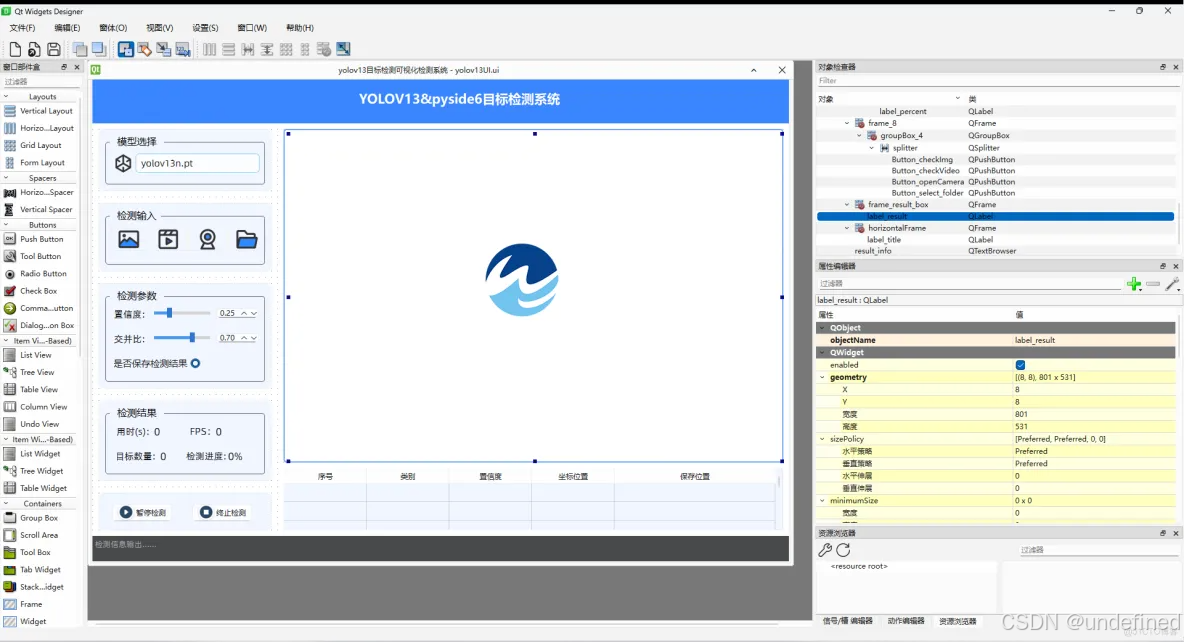Add a dynamic property with green plus
This screenshot has width=1184, height=642.
point(1133,283)
